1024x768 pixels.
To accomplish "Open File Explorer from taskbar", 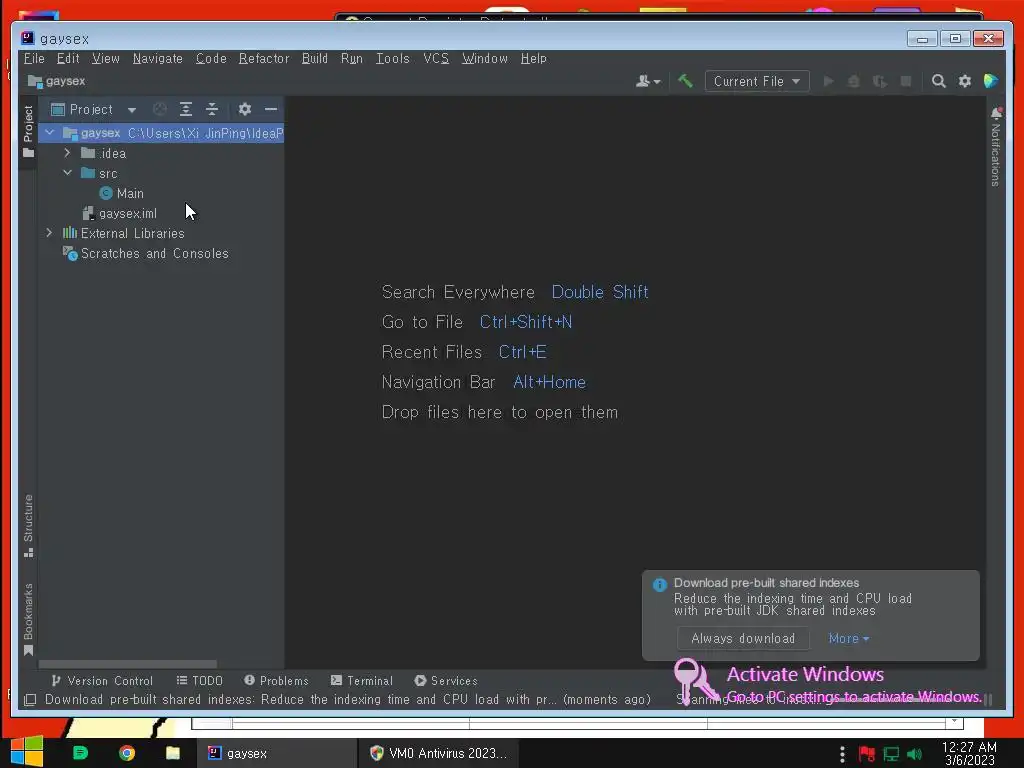I will click(172, 753).
